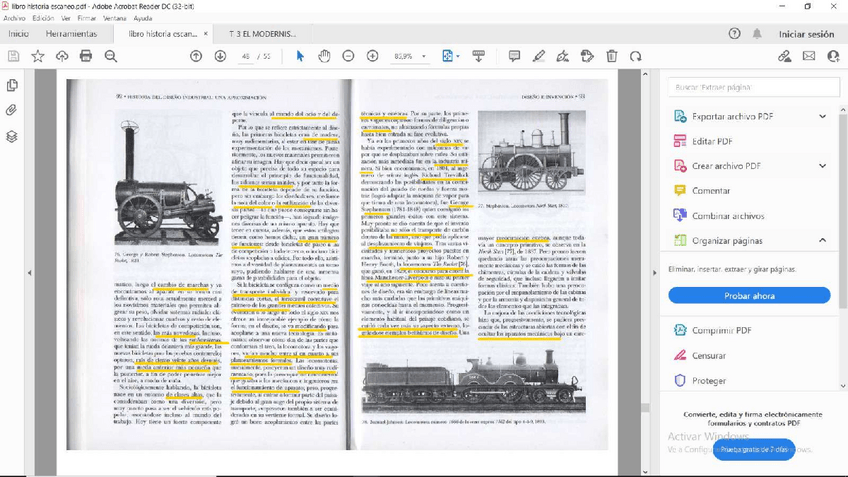The height and width of the screenshot is (477, 848).
Task: Open the zoom percentage dropdown
Action: point(423,57)
